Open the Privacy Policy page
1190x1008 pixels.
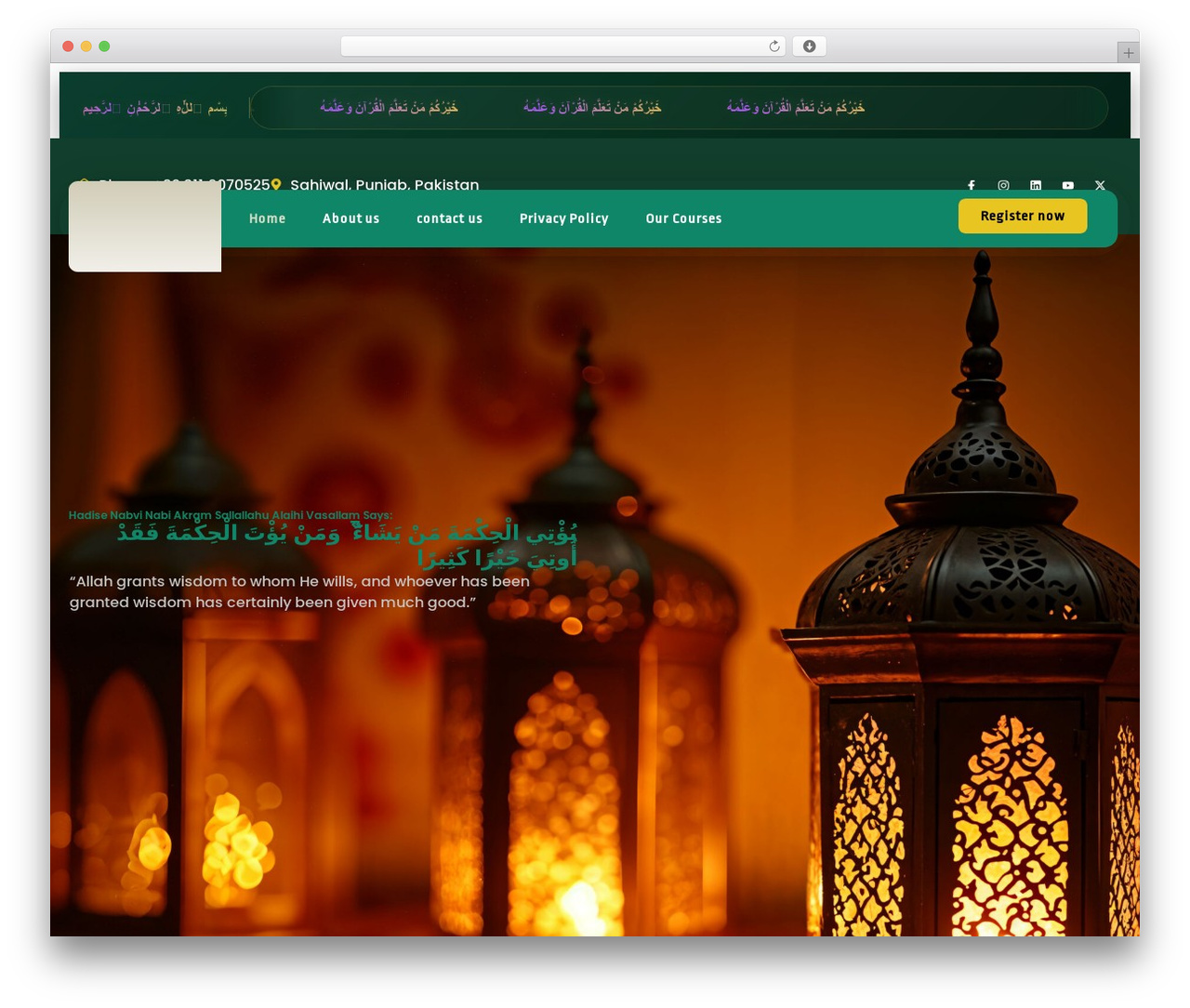pyautogui.click(x=564, y=219)
